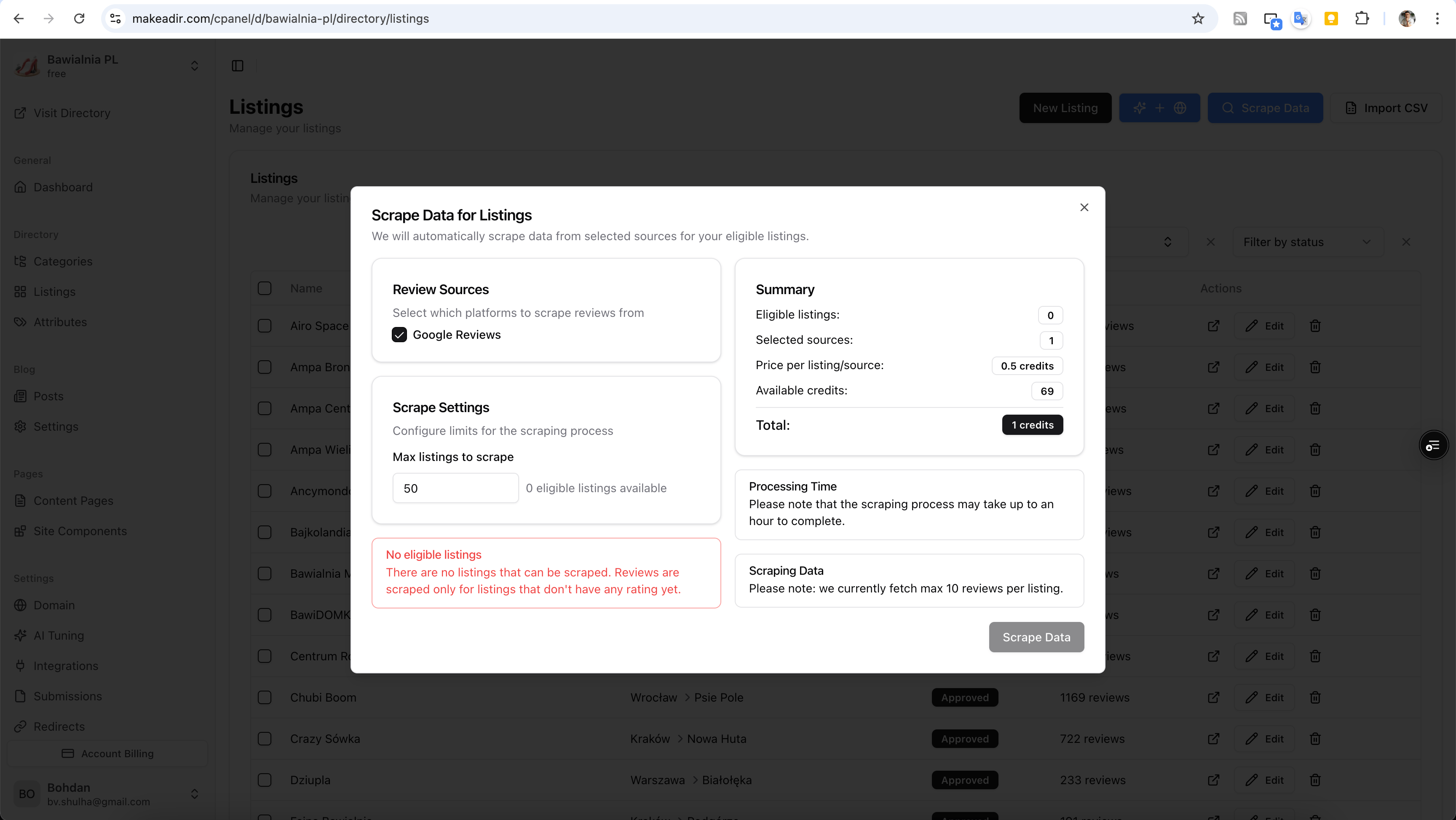
Task: Delete the Chubi Boom listing
Action: 1315,697
